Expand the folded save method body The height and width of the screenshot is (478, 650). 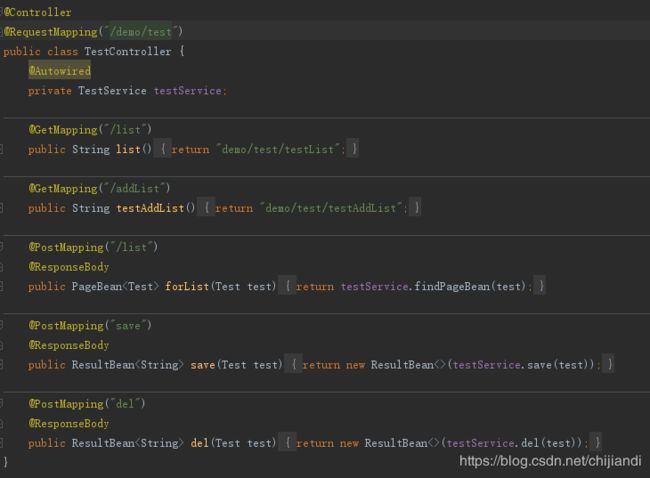293,364
